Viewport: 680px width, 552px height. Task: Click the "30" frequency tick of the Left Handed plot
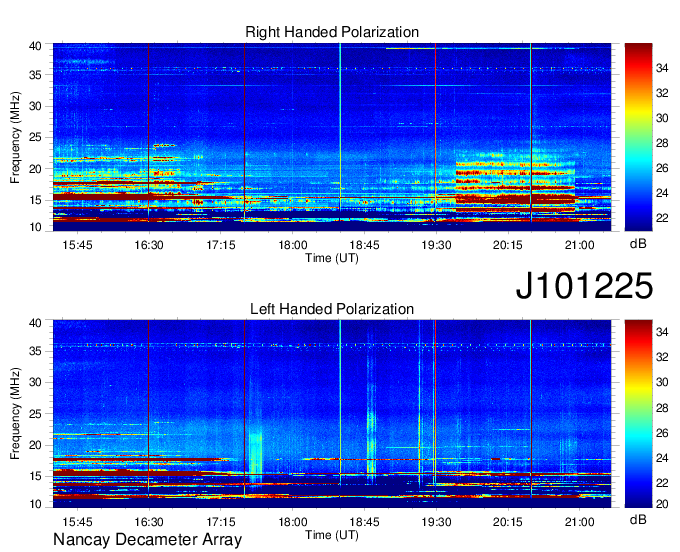(x=35, y=382)
